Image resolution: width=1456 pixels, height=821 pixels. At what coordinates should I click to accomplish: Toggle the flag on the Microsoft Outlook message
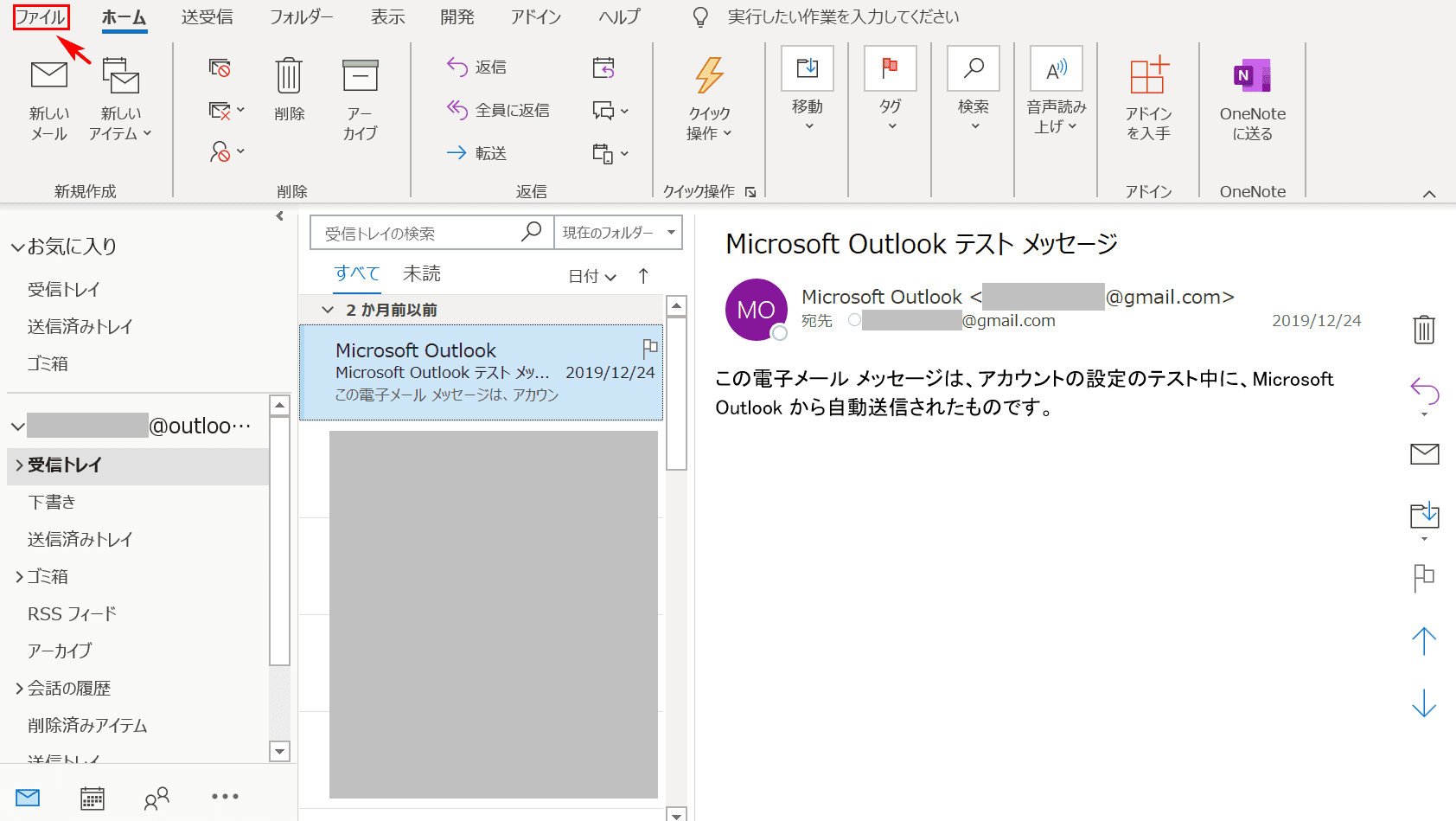[x=650, y=349]
